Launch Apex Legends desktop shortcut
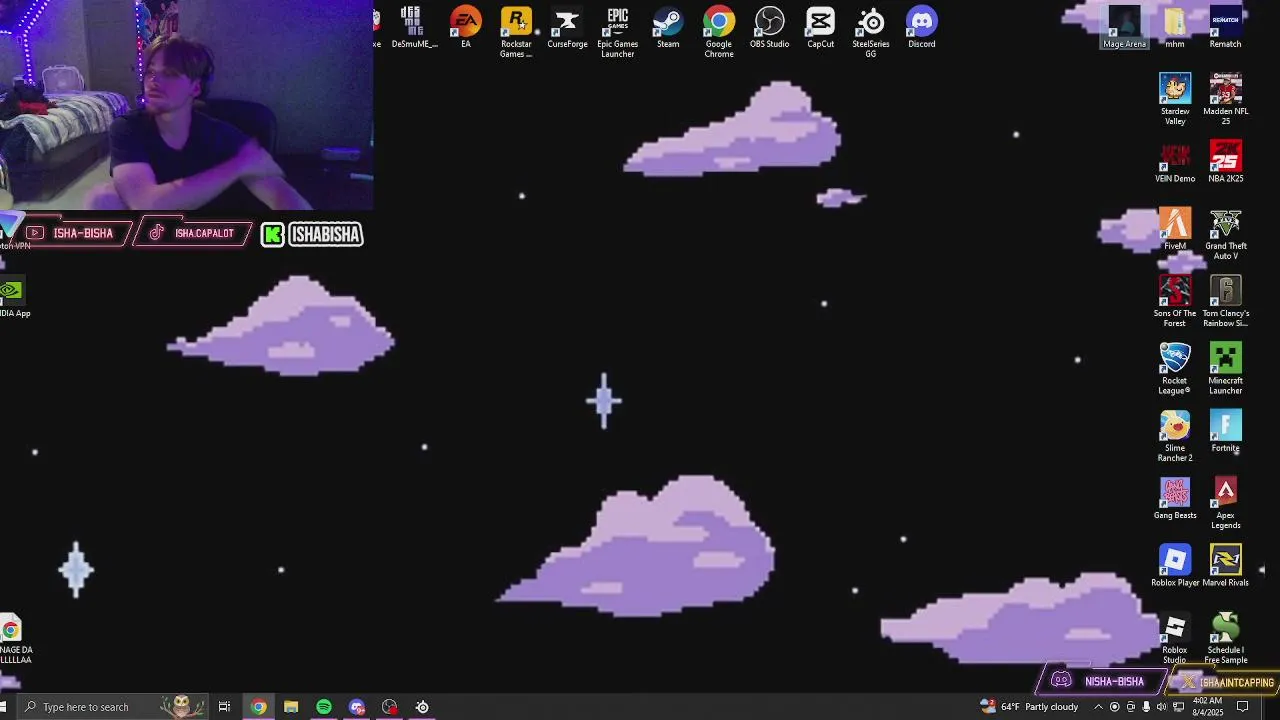This screenshot has width=1280, height=720. point(1225,503)
